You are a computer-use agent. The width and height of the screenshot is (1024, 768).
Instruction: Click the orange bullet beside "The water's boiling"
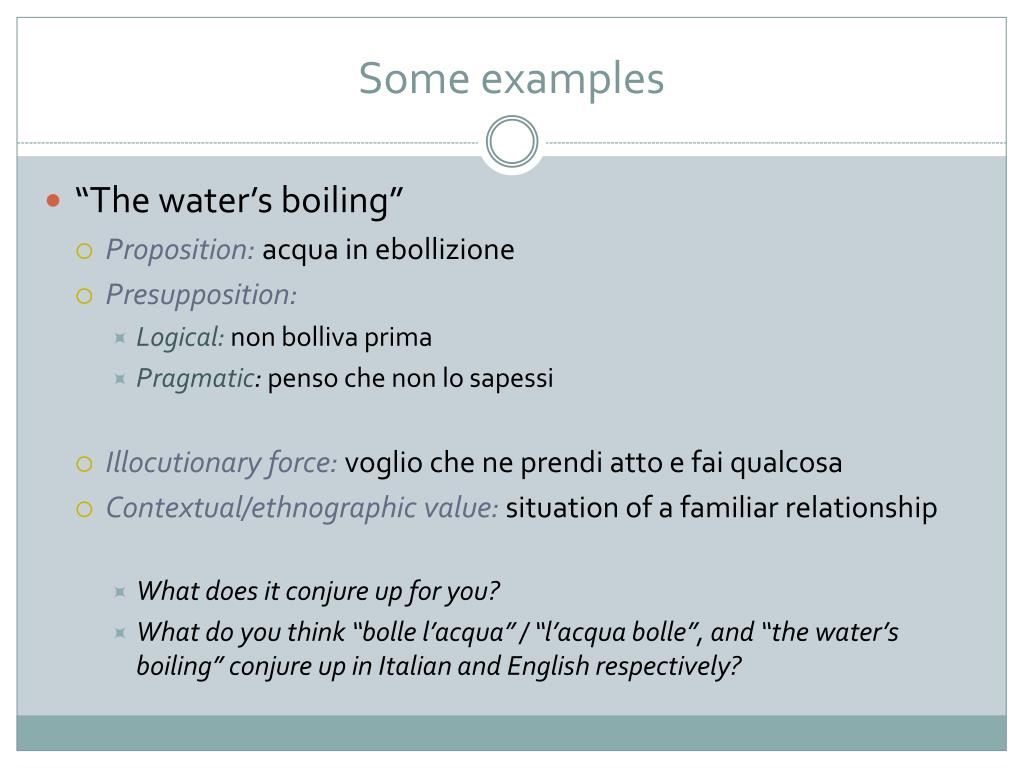(54, 200)
